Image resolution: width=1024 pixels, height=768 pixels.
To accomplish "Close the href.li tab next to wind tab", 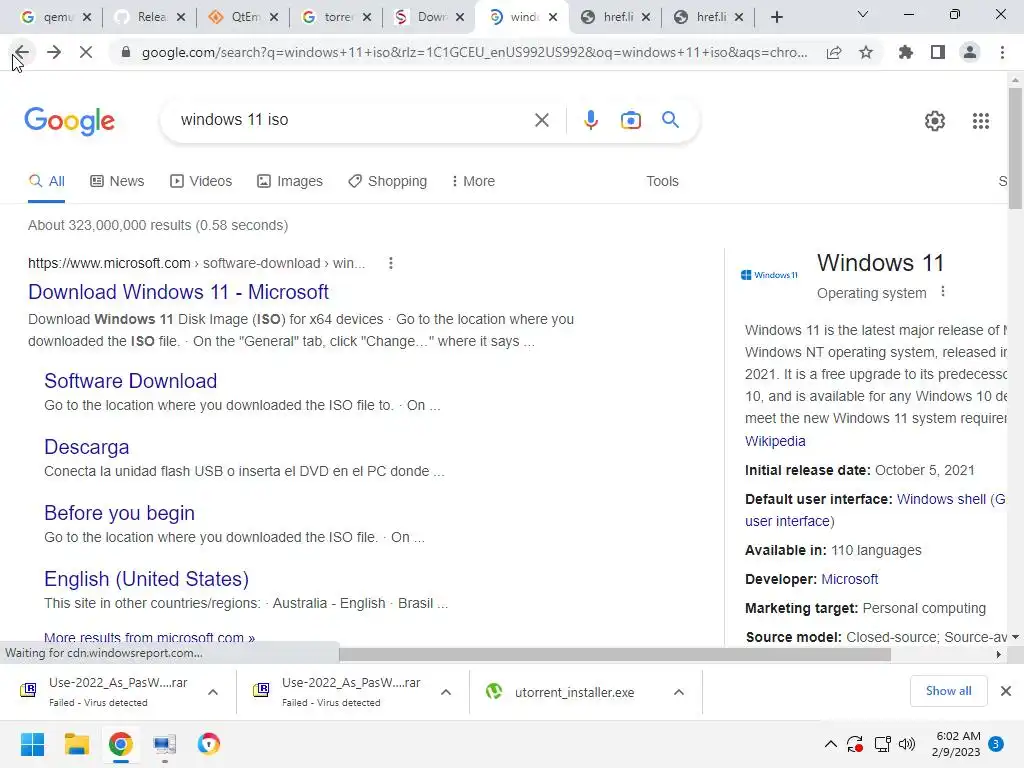I will click(x=646, y=18).
